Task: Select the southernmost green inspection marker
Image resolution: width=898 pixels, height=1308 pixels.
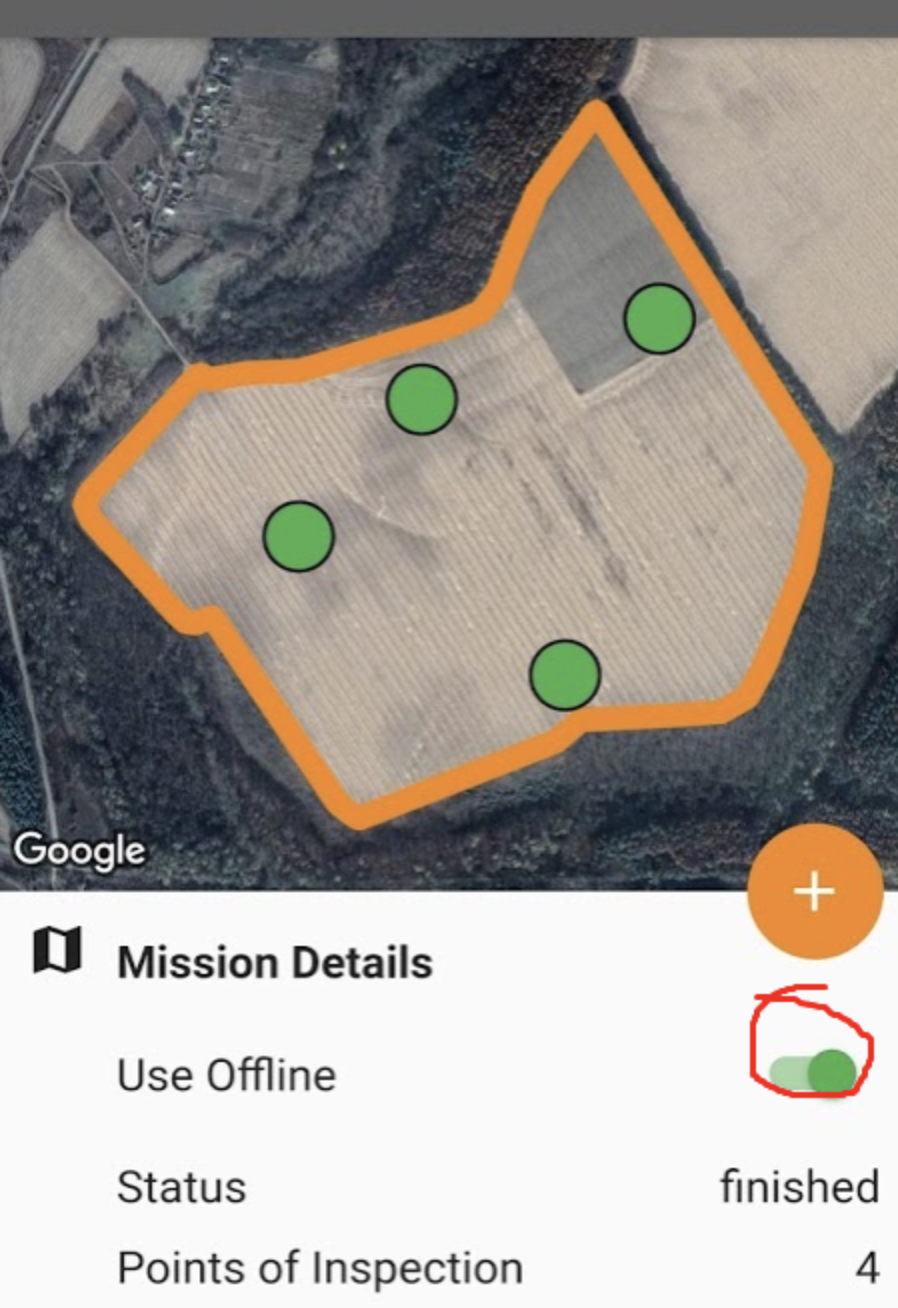Action: tap(564, 675)
